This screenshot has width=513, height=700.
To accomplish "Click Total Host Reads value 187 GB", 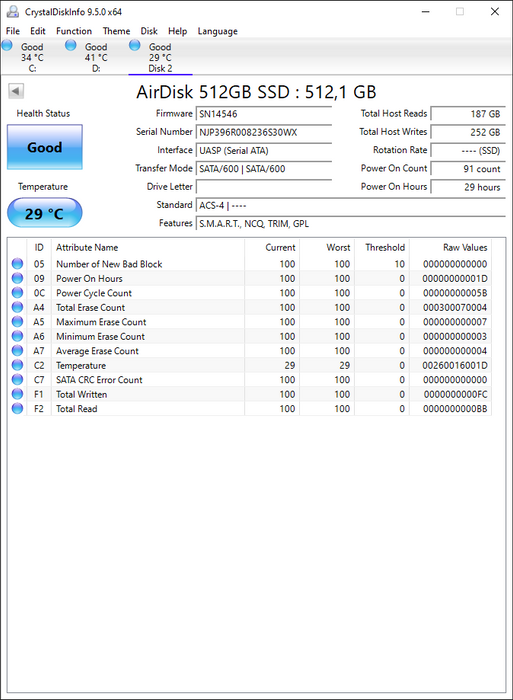I will pyautogui.click(x=468, y=114).
